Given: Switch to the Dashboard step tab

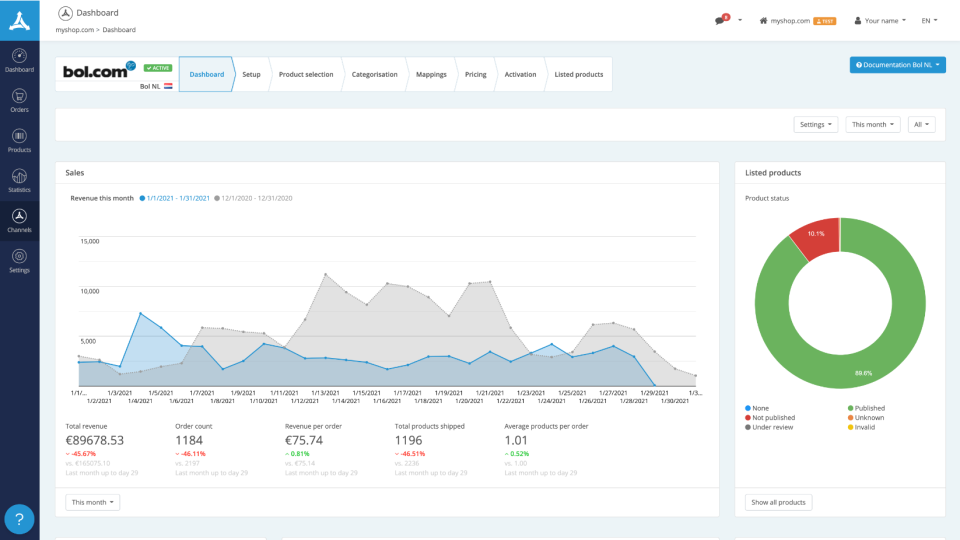Looking at the screenshot, I should (x=206, y=74).
